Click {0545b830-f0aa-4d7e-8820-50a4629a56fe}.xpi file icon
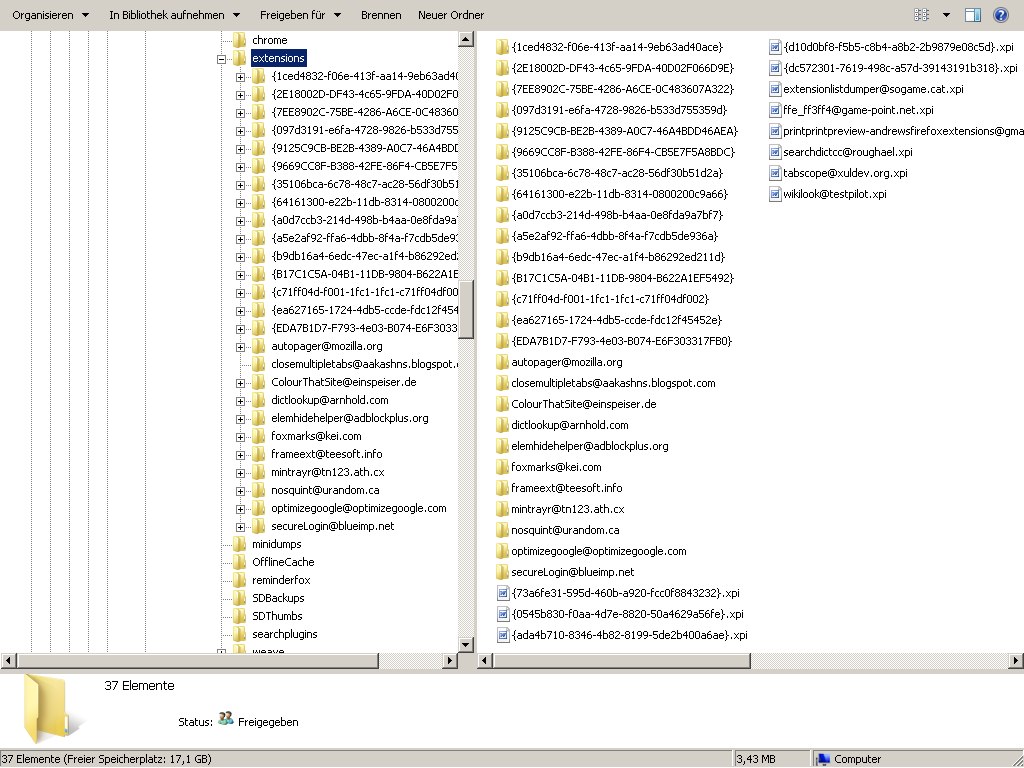This screenshot has width=1024, height=768. (x=503, y=614)
